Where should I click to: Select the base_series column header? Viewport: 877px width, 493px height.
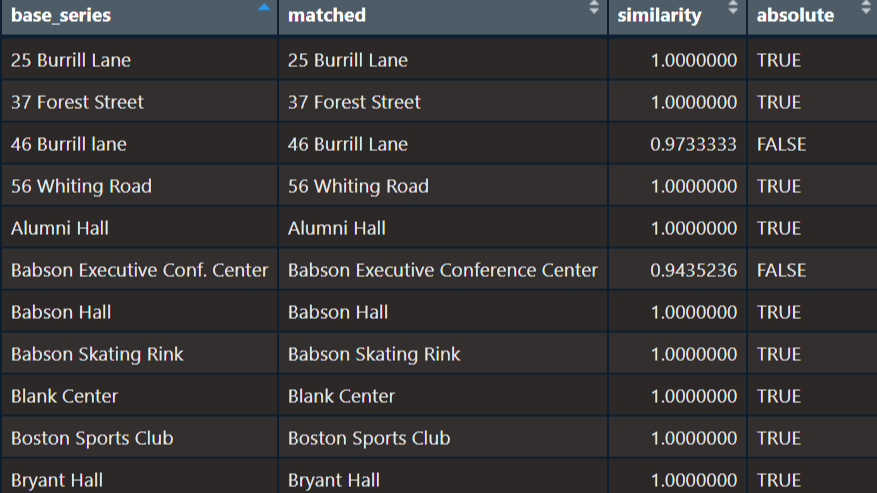(x=140, y=16)
